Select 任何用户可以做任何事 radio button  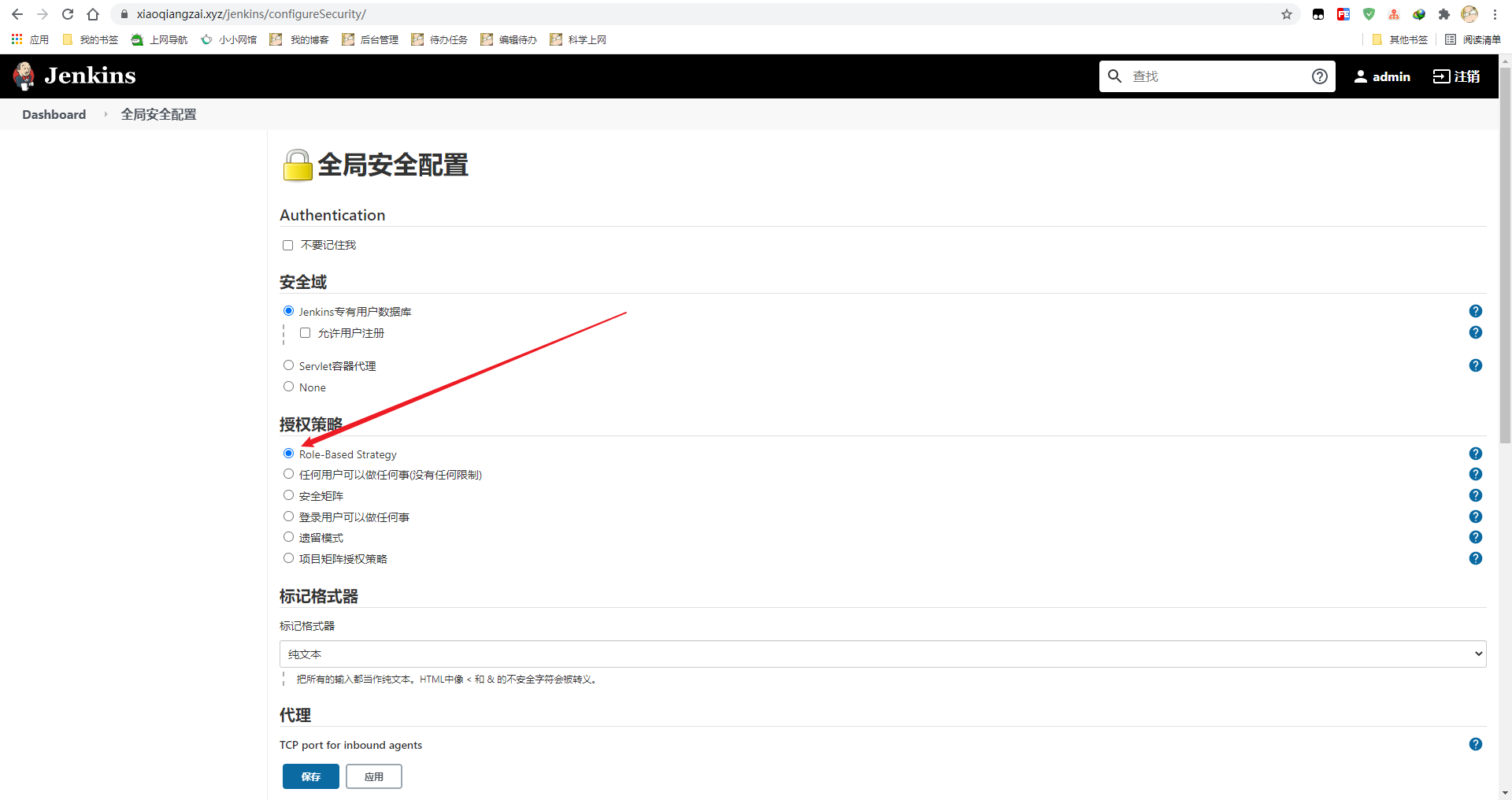point(288,474)
